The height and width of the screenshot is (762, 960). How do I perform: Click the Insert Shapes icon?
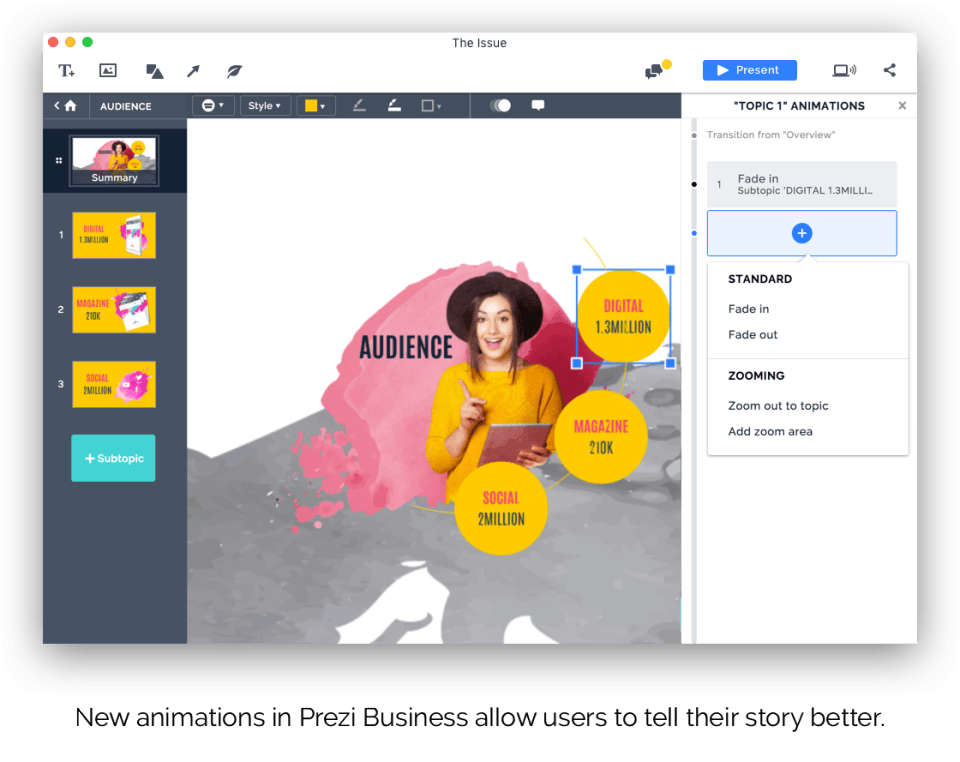(x=152, y=70)
